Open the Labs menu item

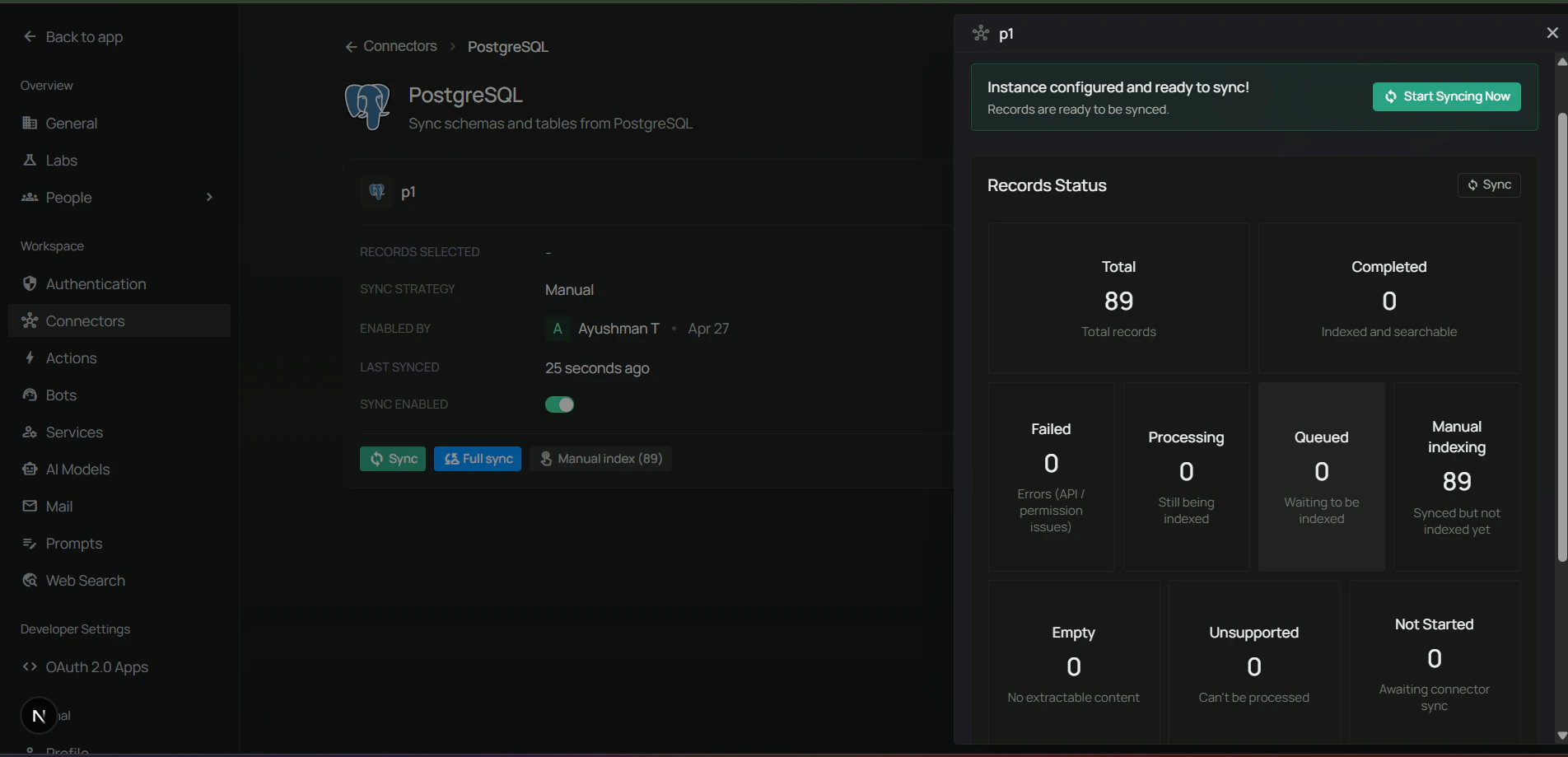click(x=119, y=160)
